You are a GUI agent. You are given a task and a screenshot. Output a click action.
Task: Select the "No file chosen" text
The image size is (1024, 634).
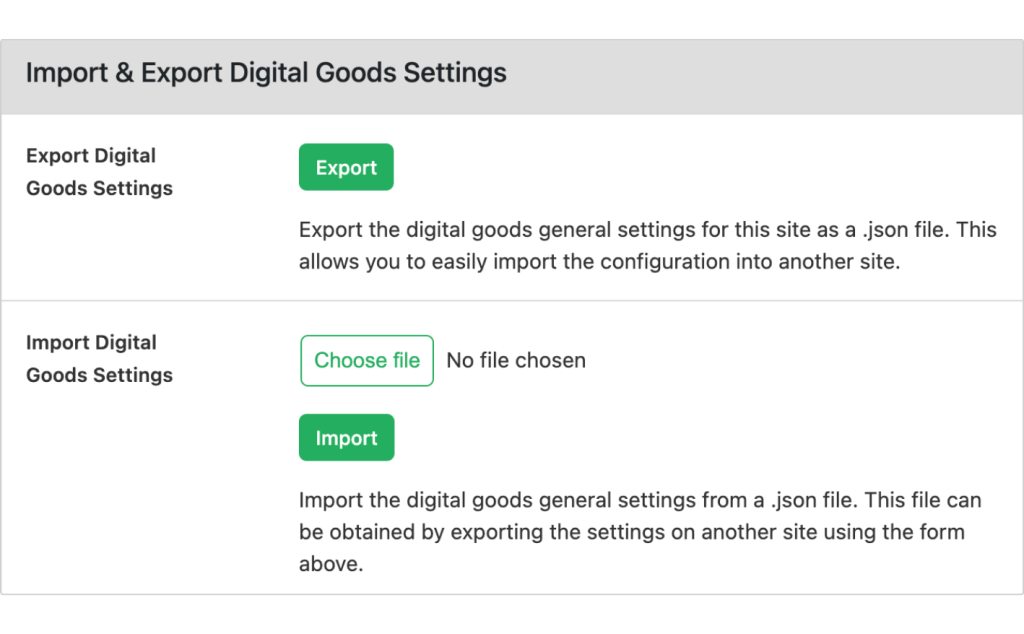(x=516, y=360)
